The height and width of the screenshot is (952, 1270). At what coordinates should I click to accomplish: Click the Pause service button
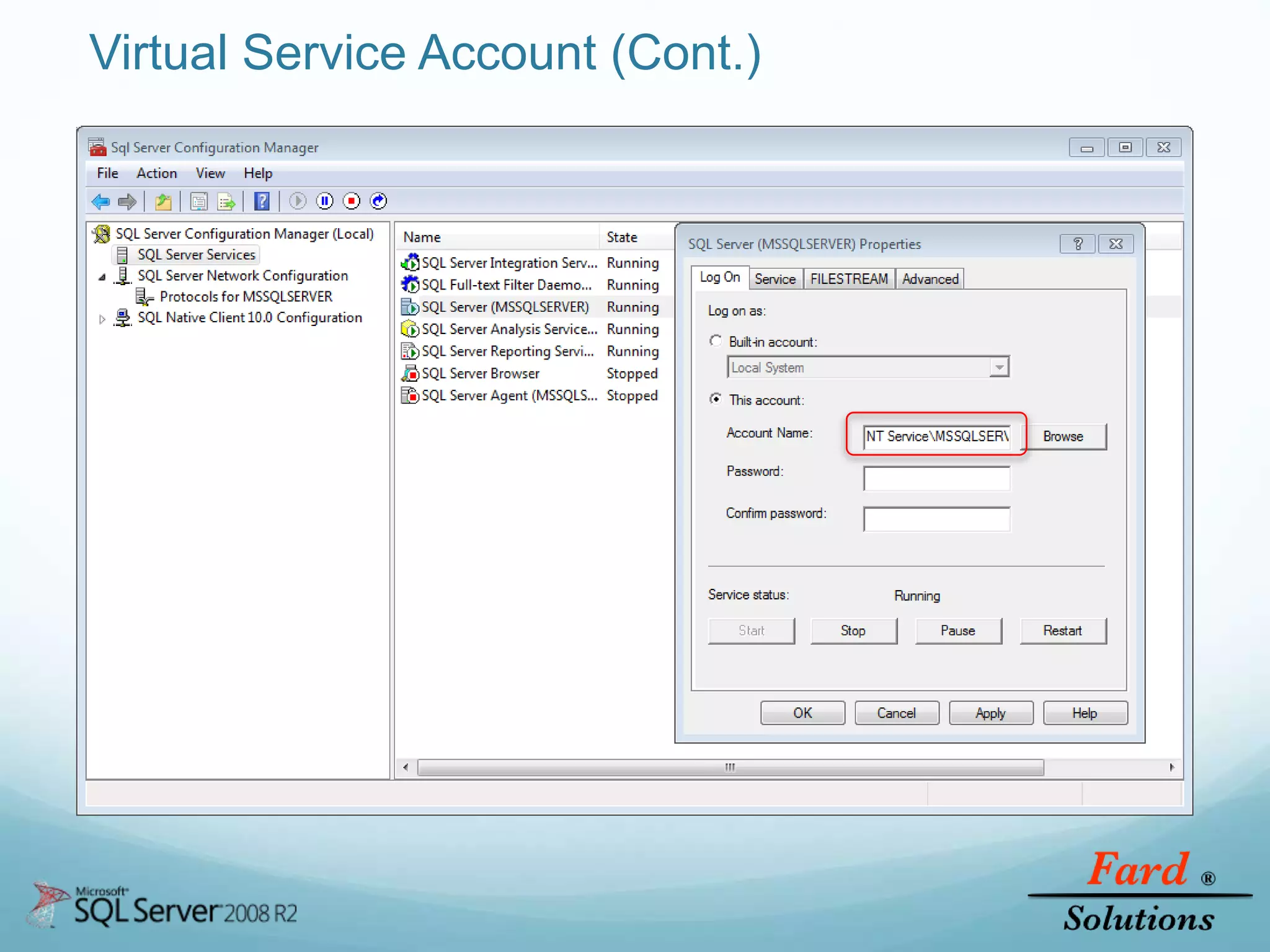pyautogui.click(x=958, y=631)
